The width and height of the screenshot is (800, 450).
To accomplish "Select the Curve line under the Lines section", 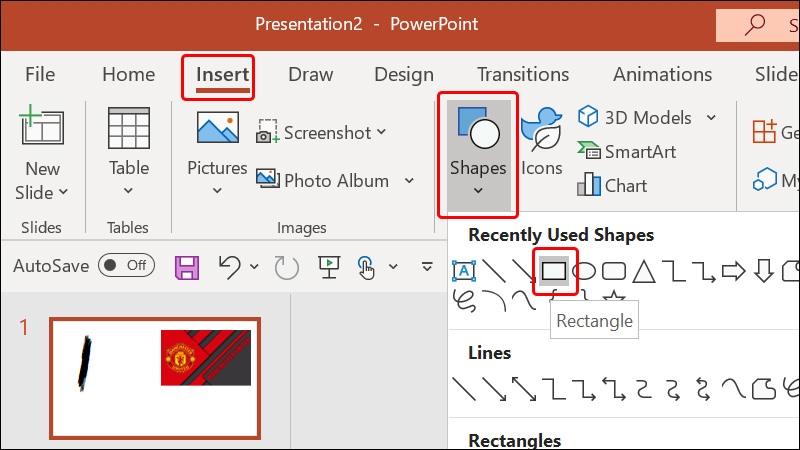I will [x=734, y=389].
